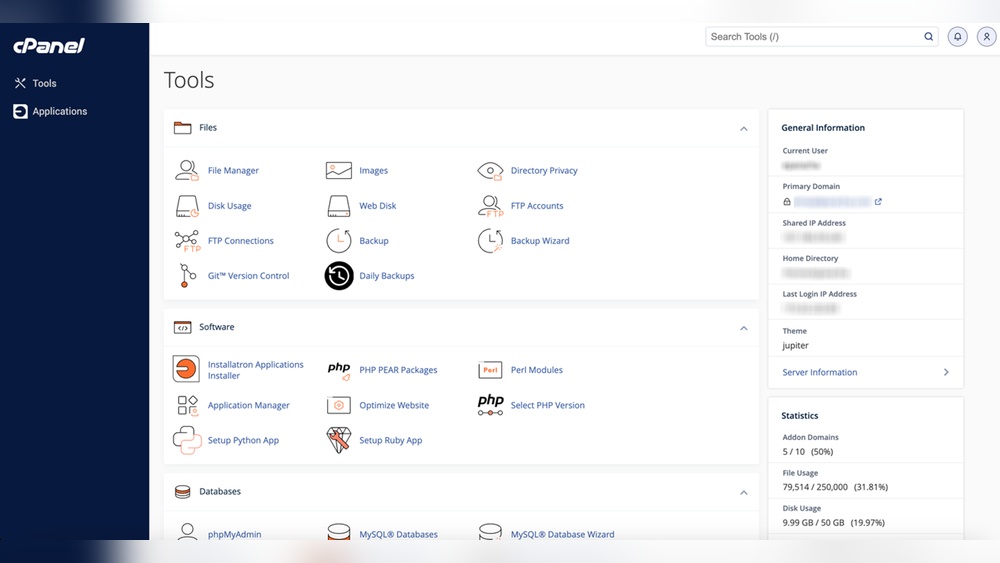Open the Git Version Control link

point(249,276)
